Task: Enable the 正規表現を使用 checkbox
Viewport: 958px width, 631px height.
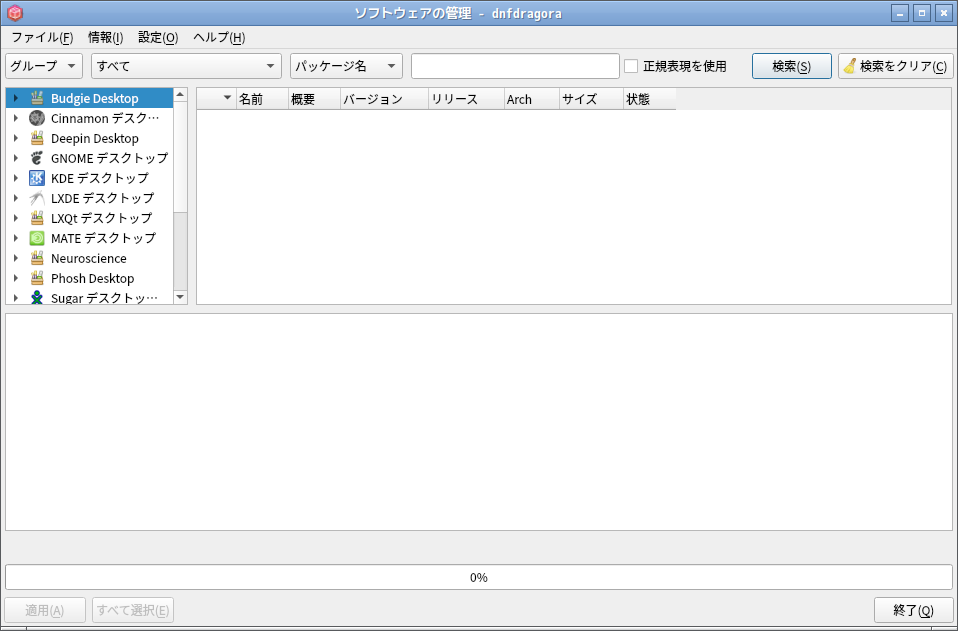Action: pos(631,66)
